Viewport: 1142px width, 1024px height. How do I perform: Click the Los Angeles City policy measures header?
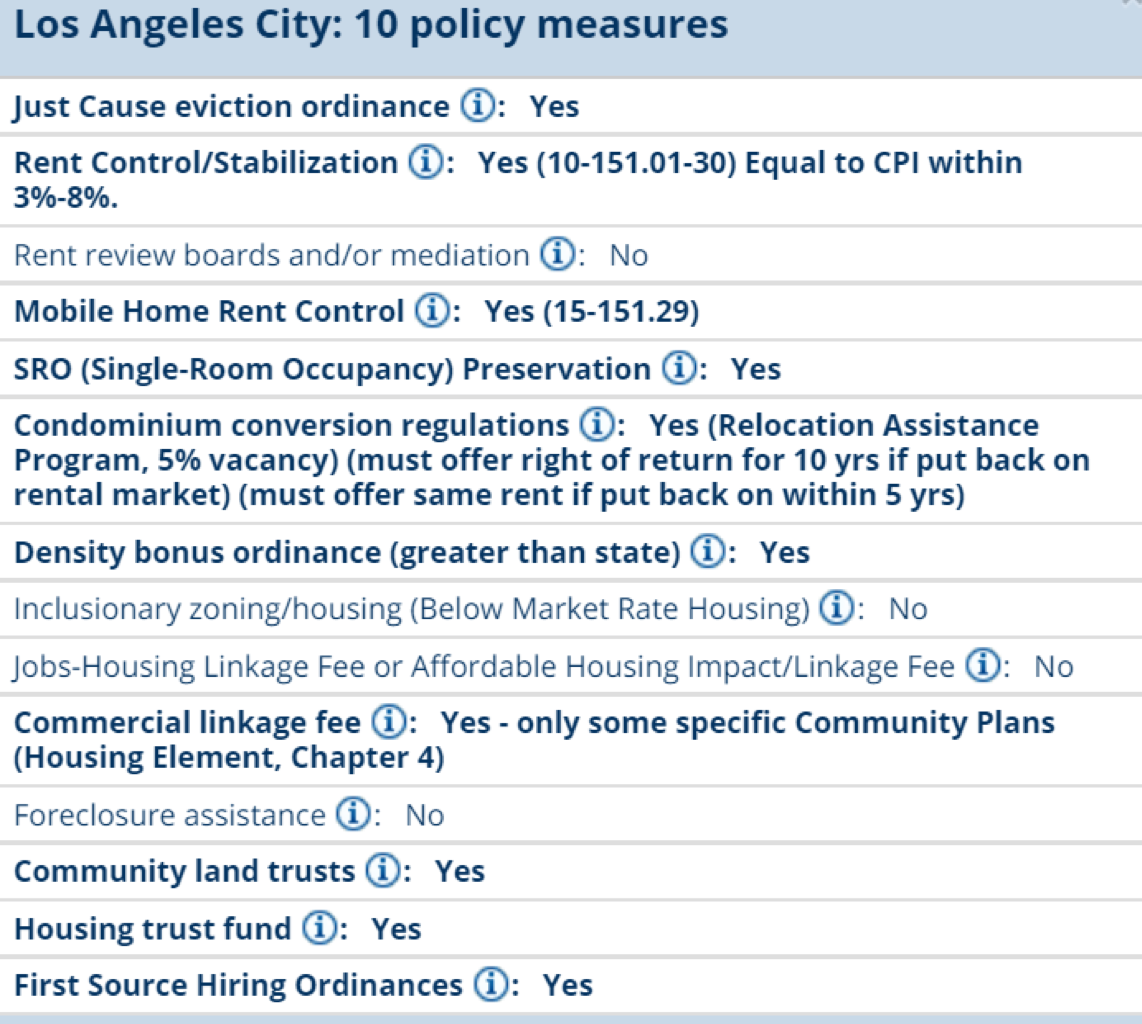click(x=371, y=25)
